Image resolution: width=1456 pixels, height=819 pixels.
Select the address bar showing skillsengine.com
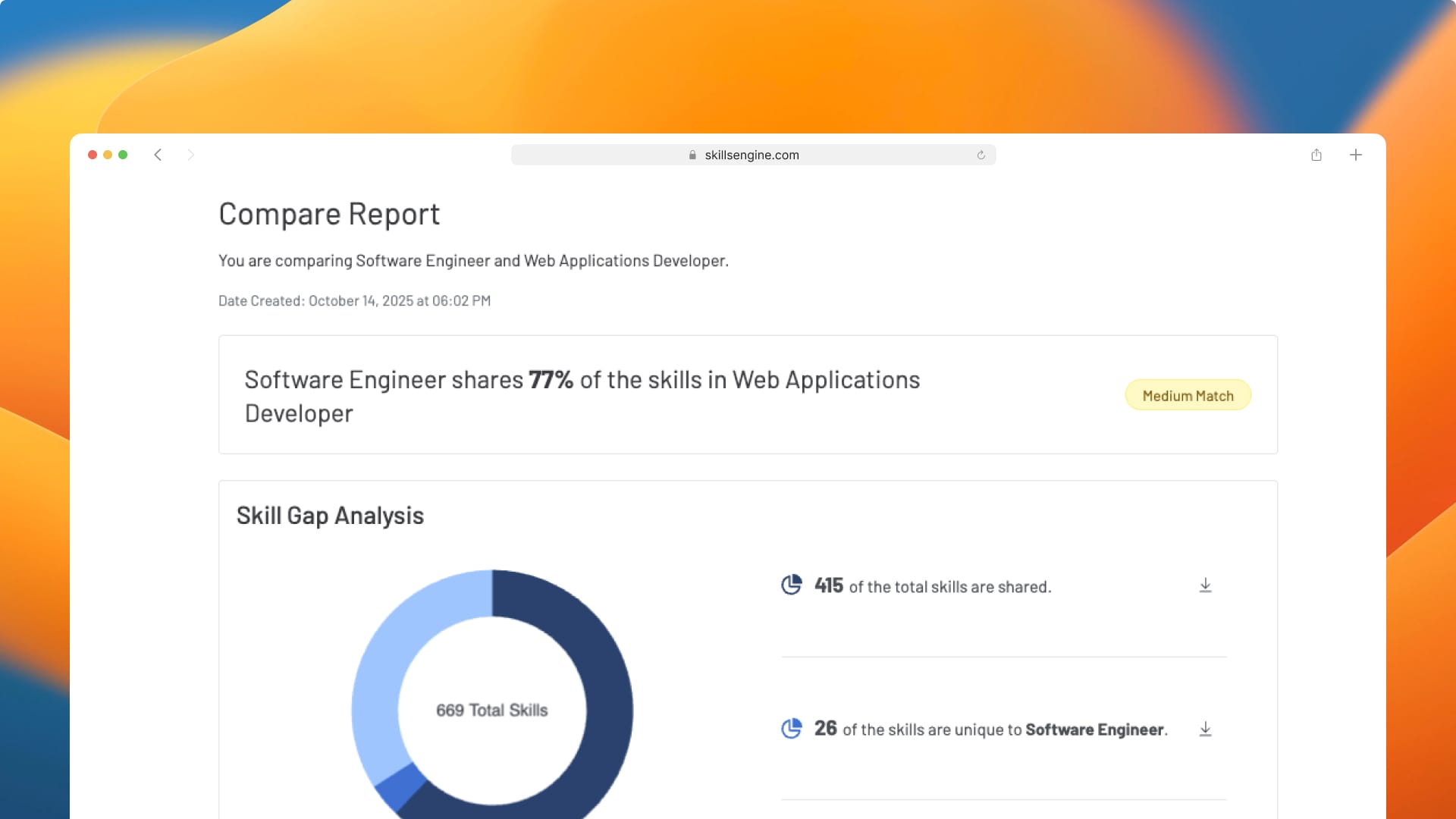click(754, 155)
